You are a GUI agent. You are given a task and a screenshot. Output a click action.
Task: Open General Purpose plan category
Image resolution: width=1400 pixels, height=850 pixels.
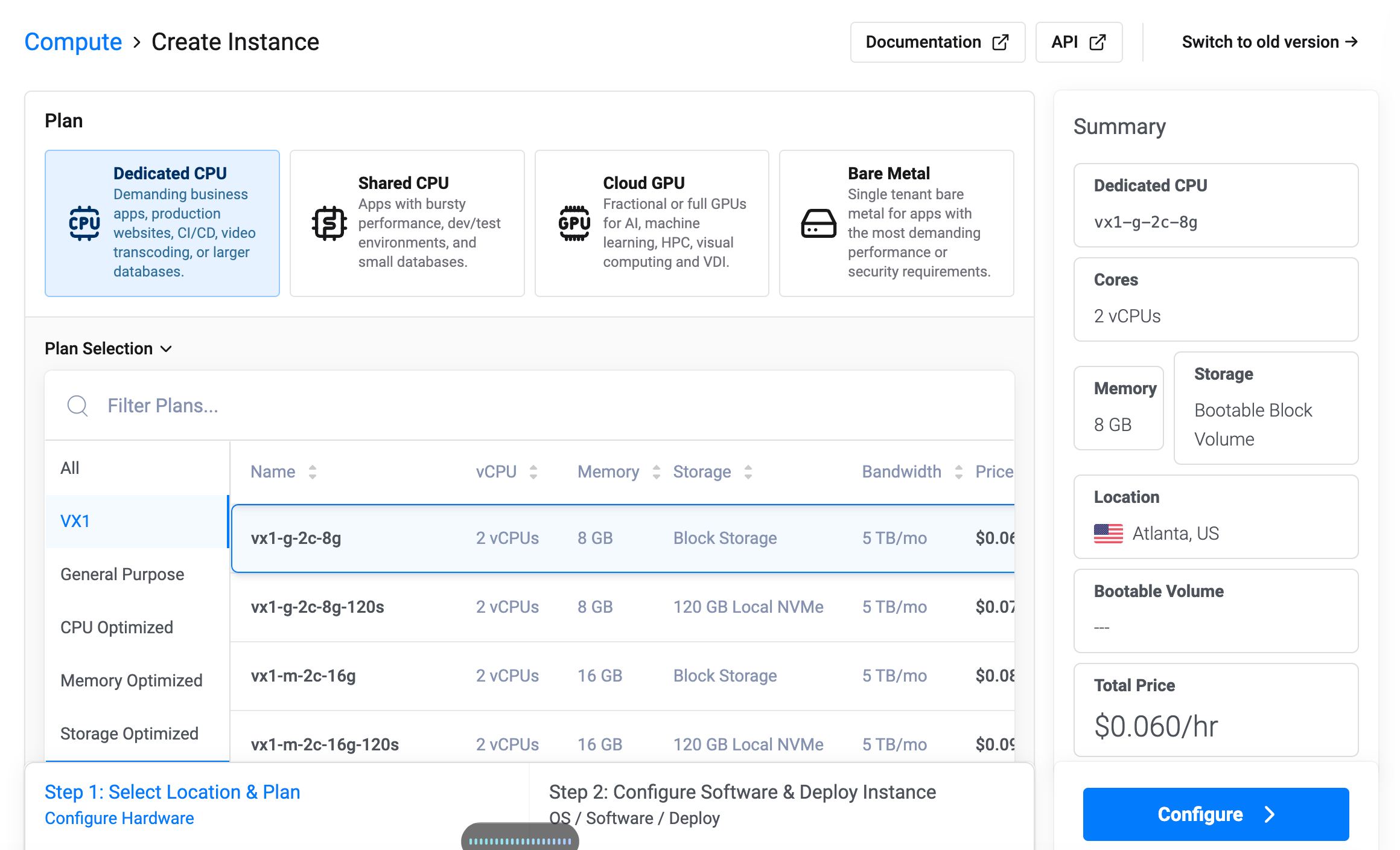137,574
